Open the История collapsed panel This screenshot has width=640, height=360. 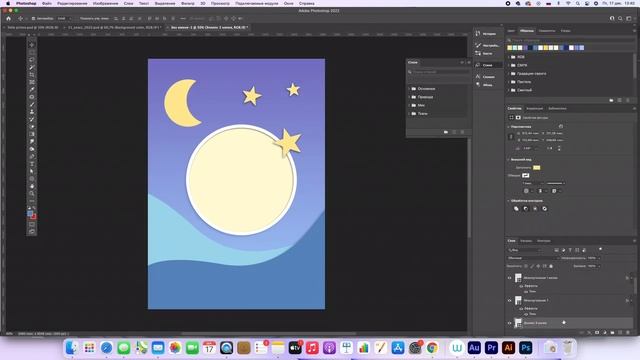[487, 33]
